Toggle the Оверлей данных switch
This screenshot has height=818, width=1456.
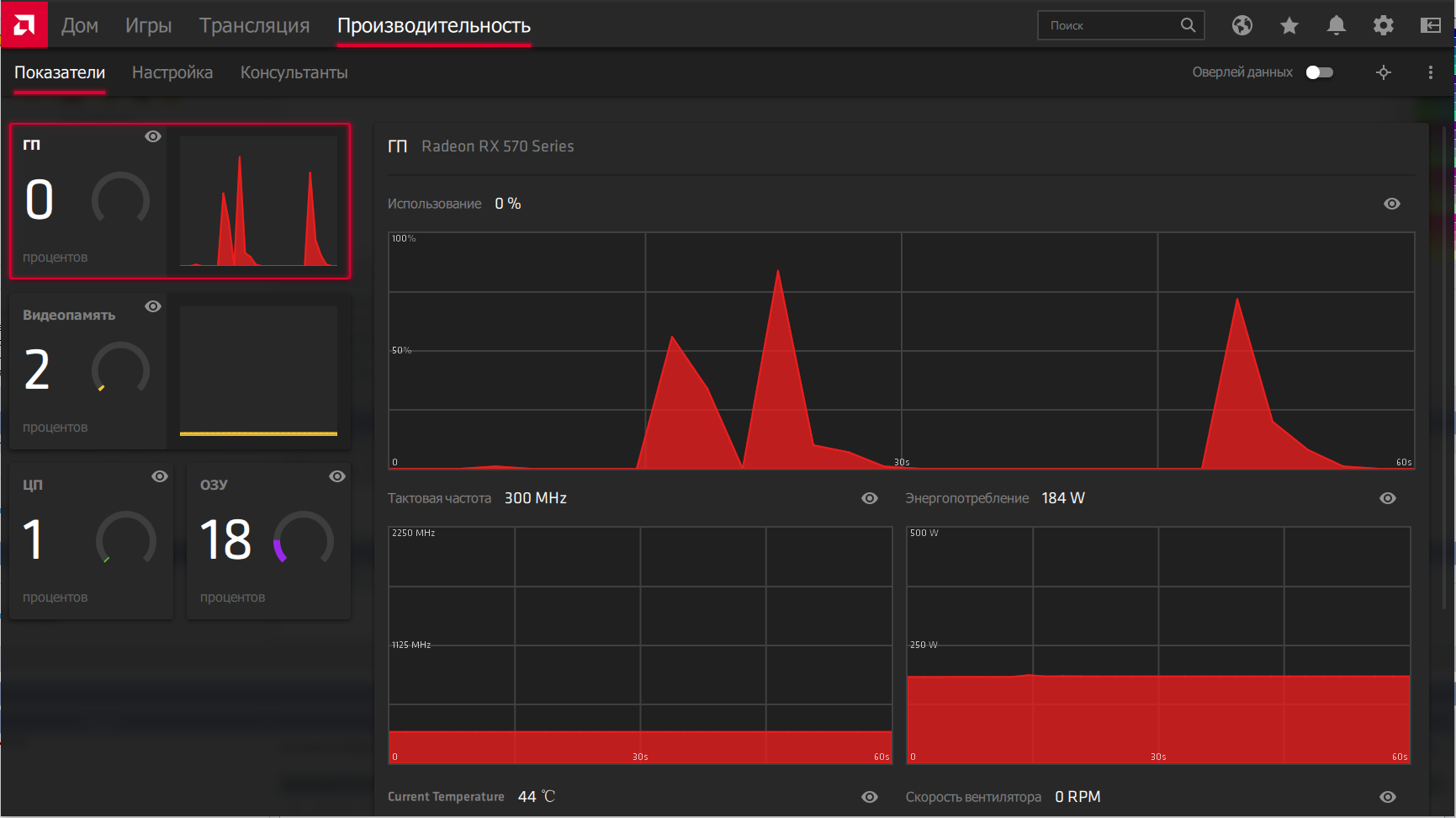click(1320, 72)
